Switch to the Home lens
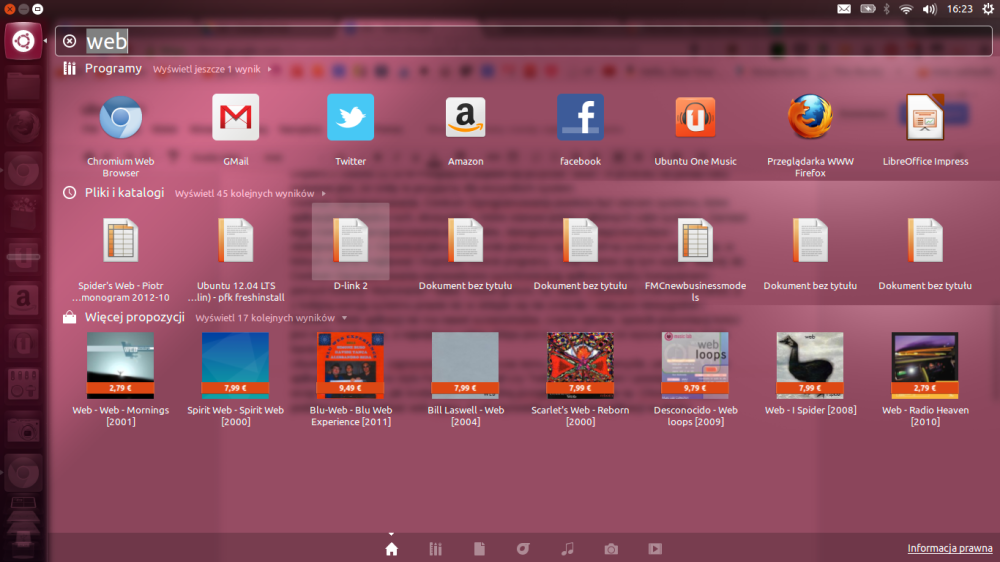 tap(392, 549)
